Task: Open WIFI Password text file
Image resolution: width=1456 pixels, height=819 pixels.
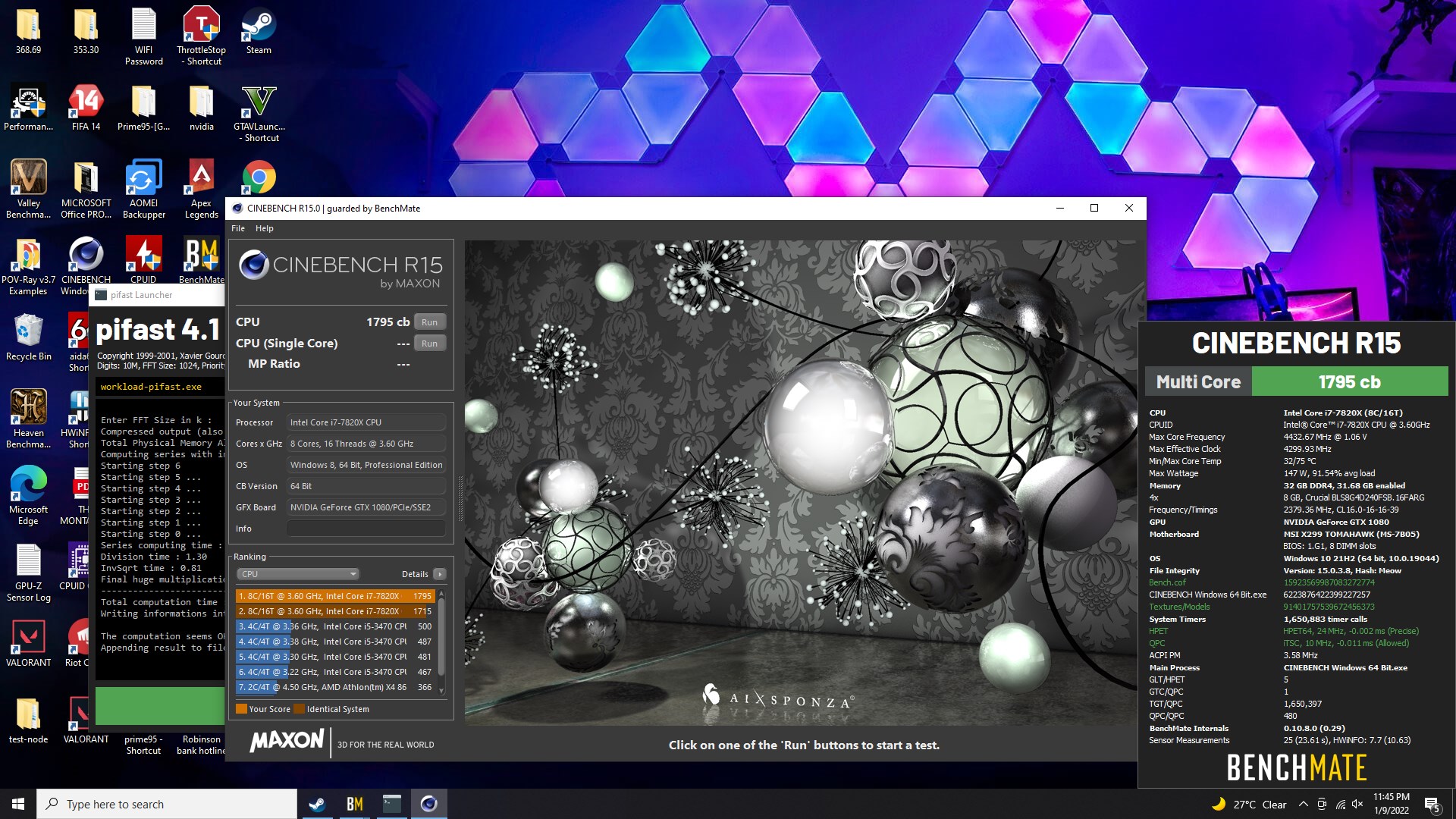Action: pos(143,36)
